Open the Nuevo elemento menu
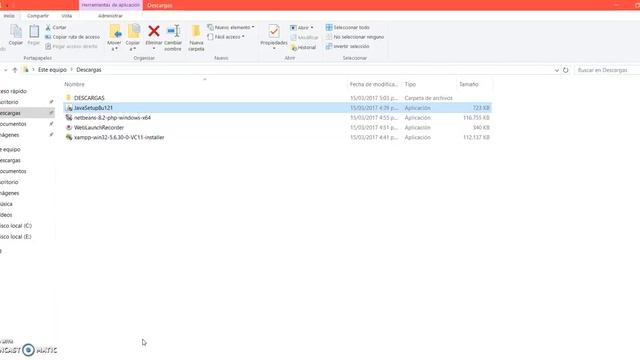This screenshot has height=360, width=640. (x=231, y=27)
